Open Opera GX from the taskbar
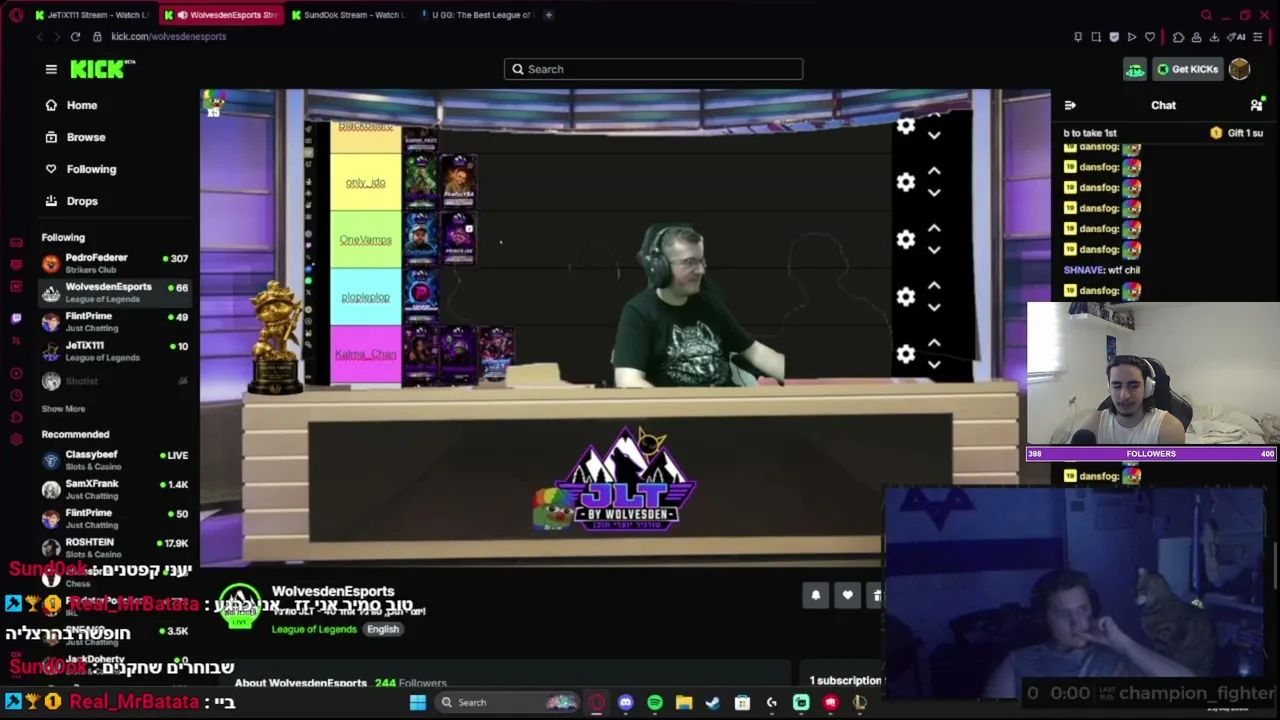The width and height of the screenshot is (1280, 720). click(x=597, y=702)
